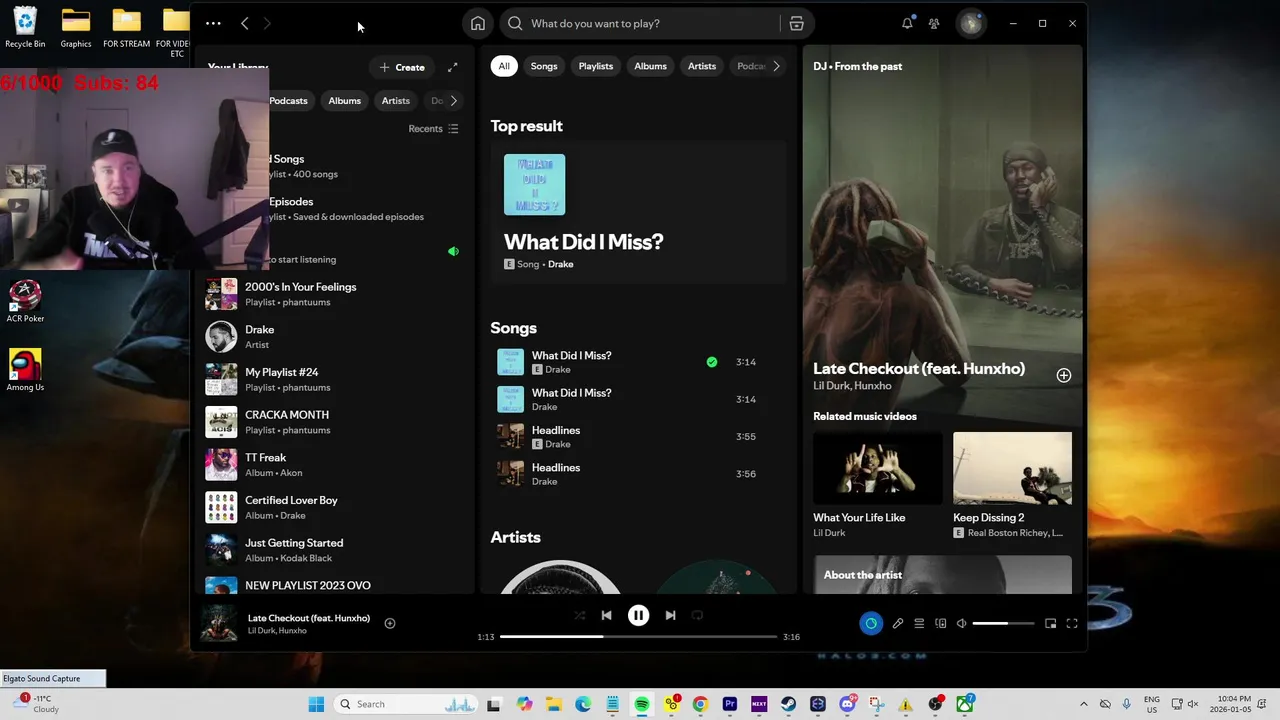Open Steam from the taskbar
This screenshot has height=720, width=1280.
pyautogui.click(x=788, y=704)
